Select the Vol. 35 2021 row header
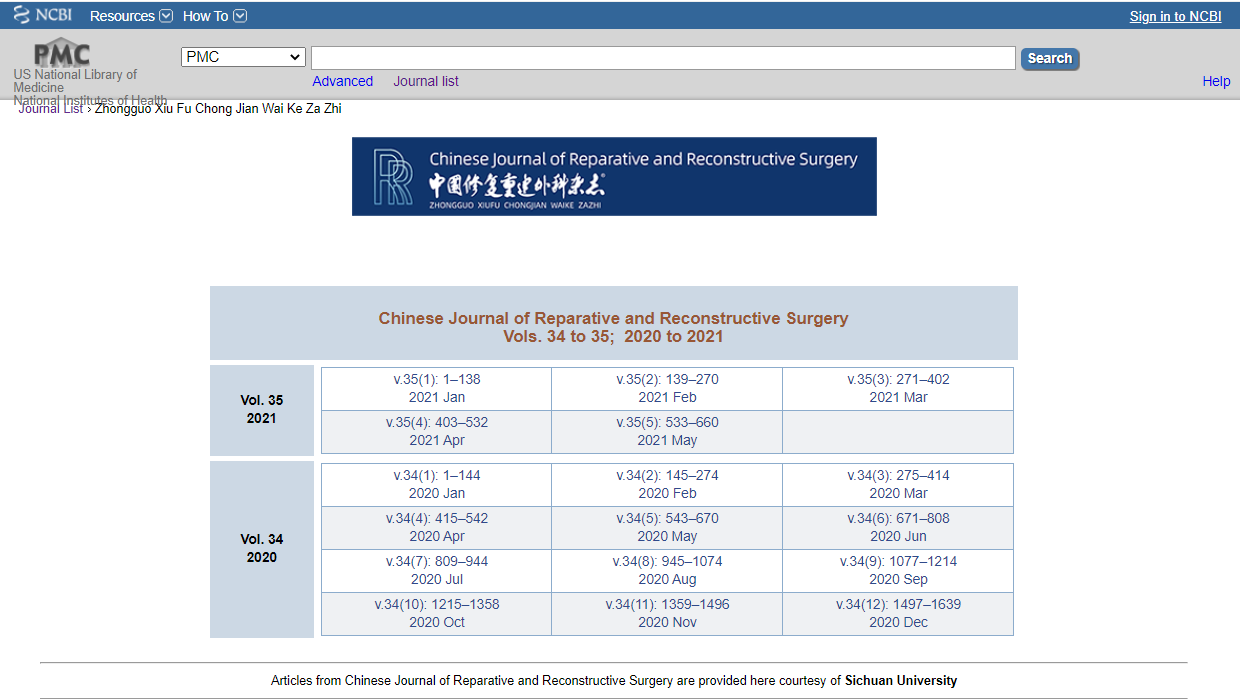1240x699 pixels. pos(262,410)
